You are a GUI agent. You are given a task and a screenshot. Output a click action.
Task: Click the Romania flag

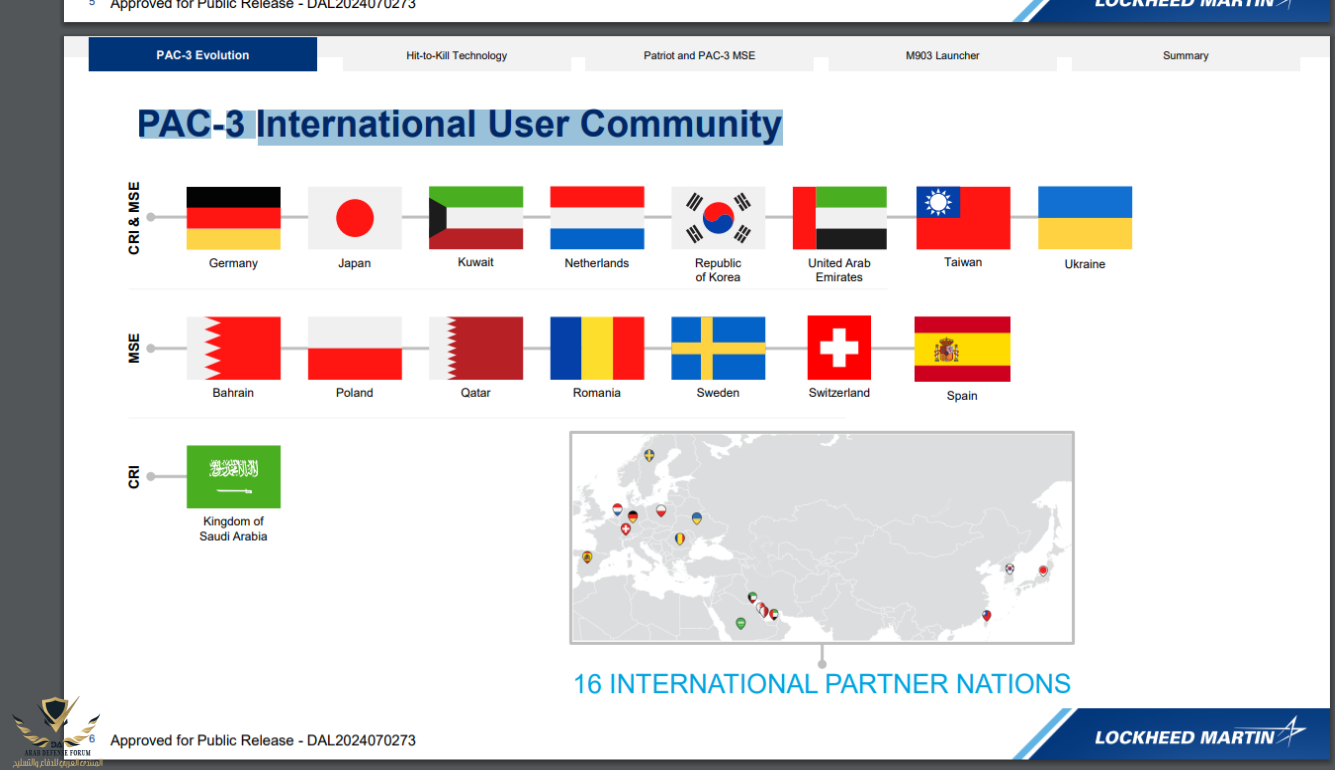[x=597, y=348]
